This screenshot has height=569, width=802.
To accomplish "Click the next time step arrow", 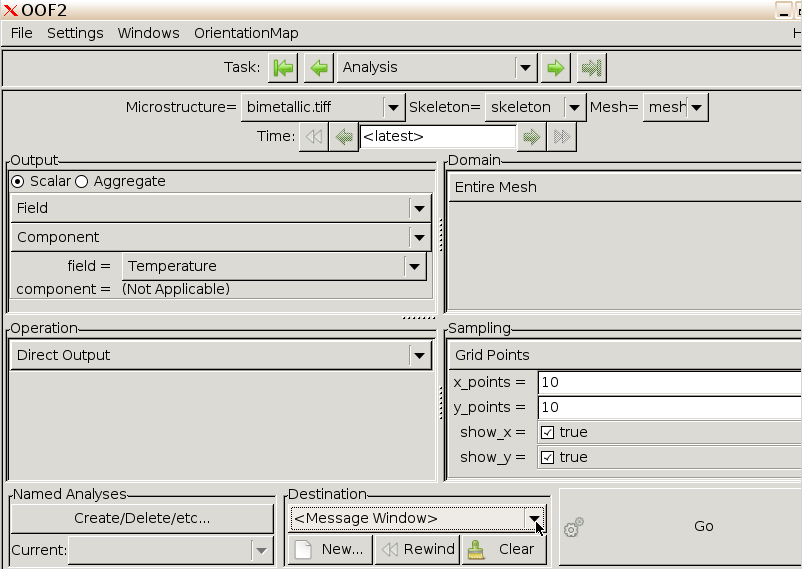I will (532, 137).
